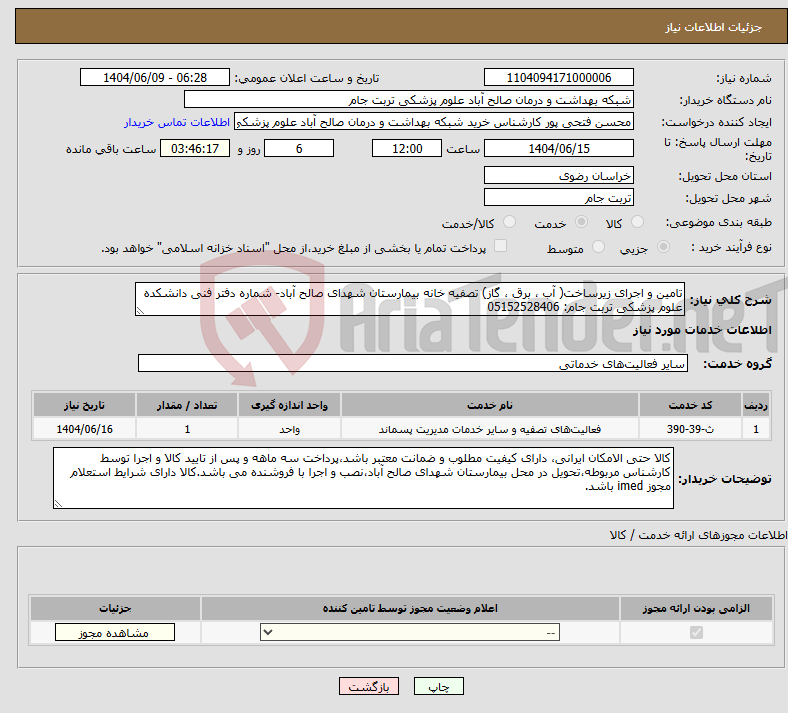This screenshot has height=713, width=788.
Task: Select the کالا/خدمت radio button
Action: pos(510,222)
